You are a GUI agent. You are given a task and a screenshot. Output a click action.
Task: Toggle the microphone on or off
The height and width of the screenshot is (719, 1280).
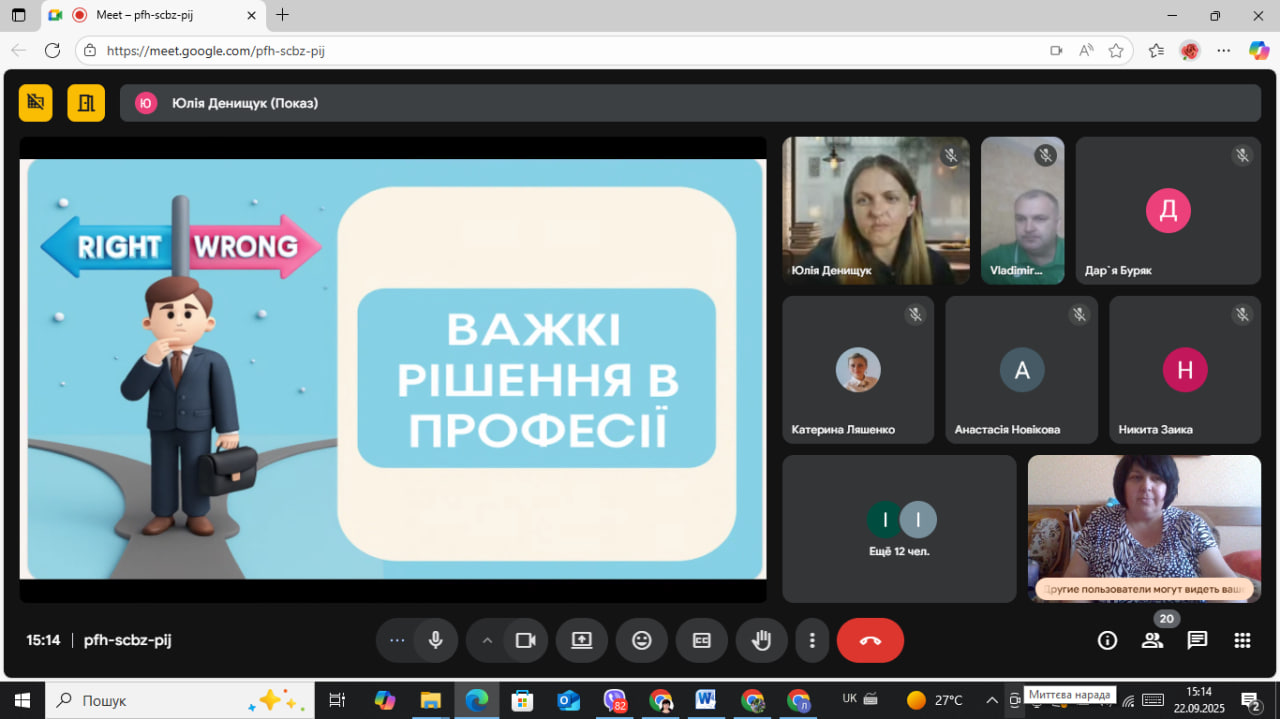(x=435, y=640)
